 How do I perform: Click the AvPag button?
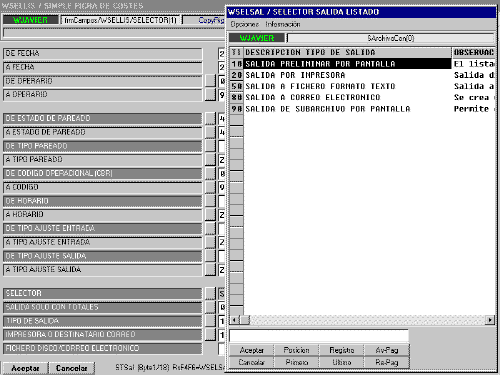[387, 350]
